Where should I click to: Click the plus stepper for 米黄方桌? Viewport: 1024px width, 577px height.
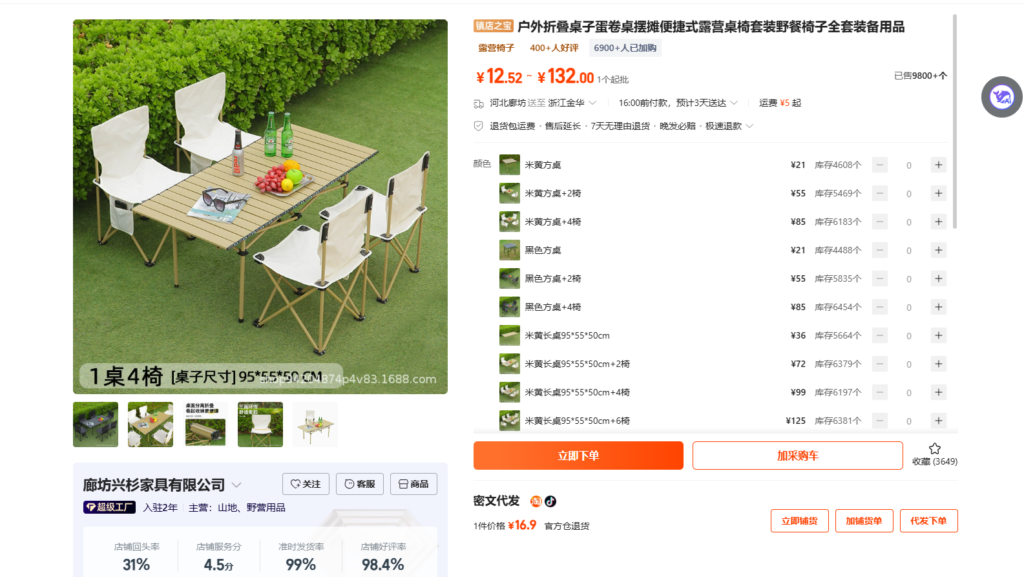coord(938,165)
